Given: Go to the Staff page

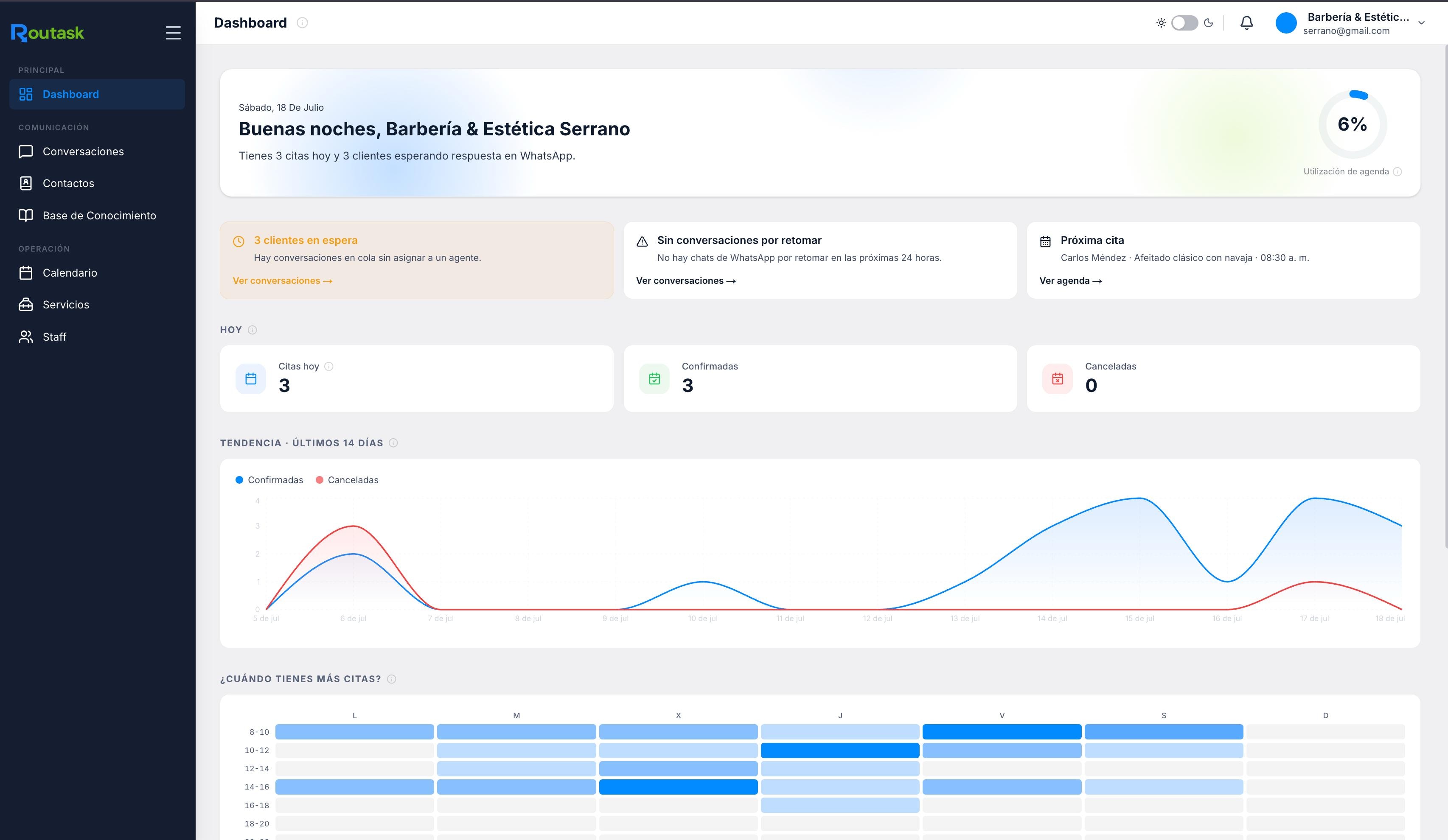Looking at the screenshot, I should tap(97, 337).
